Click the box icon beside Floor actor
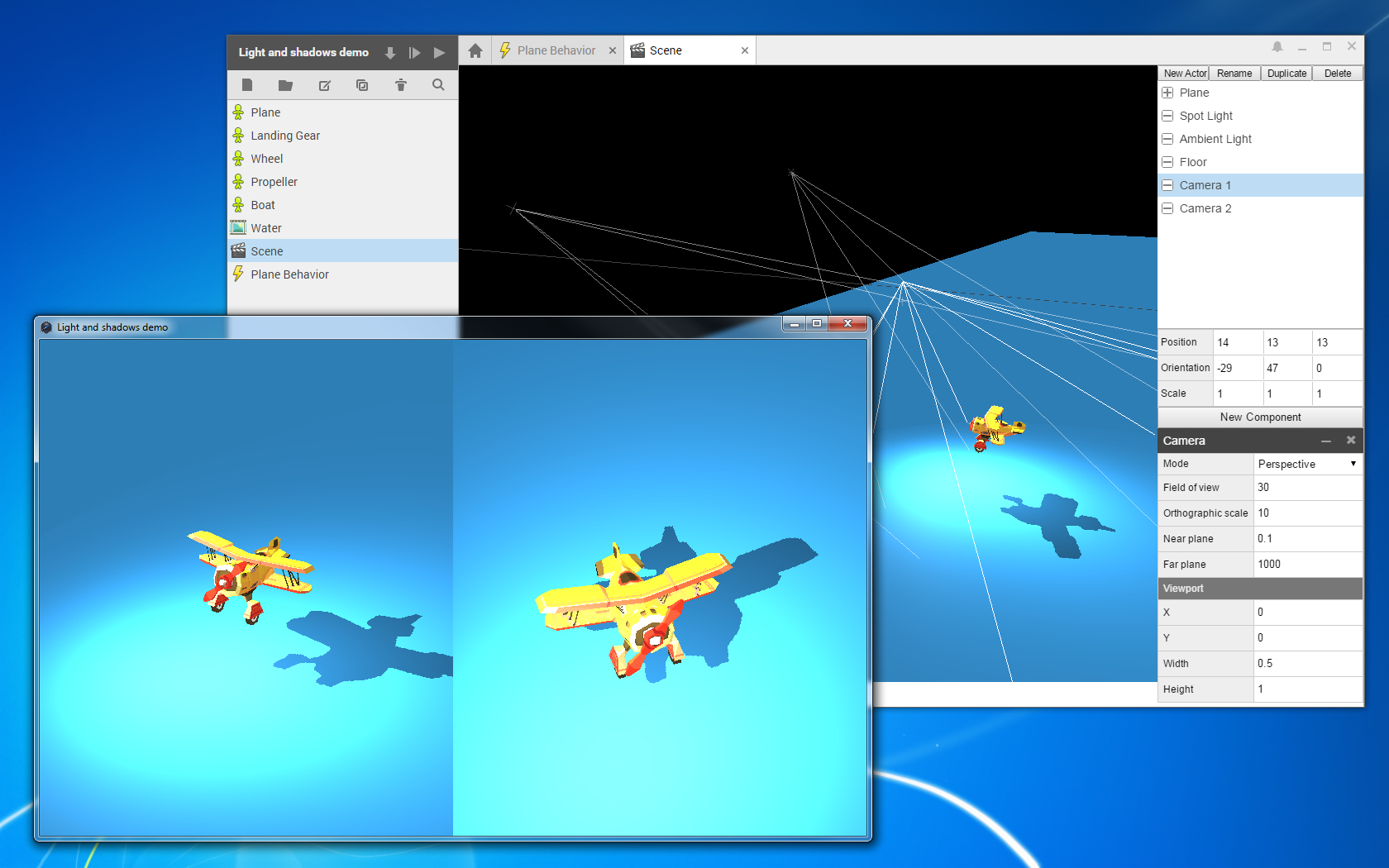 tap(1167, 162)
